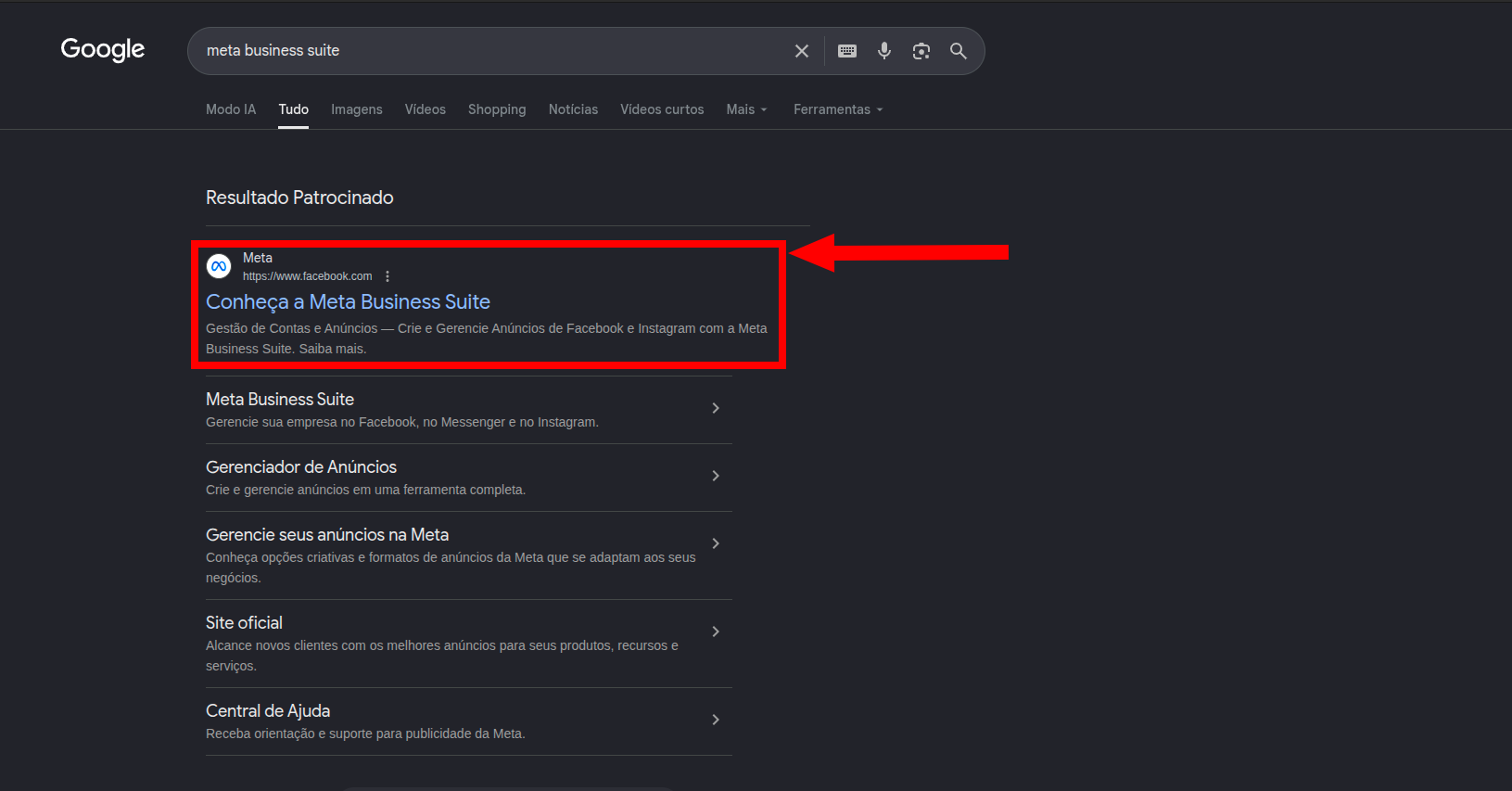Viewport: 1512px width, 791px height.
Task: Expand the Central de Ajuda chevron
Action: coord(716,720)
